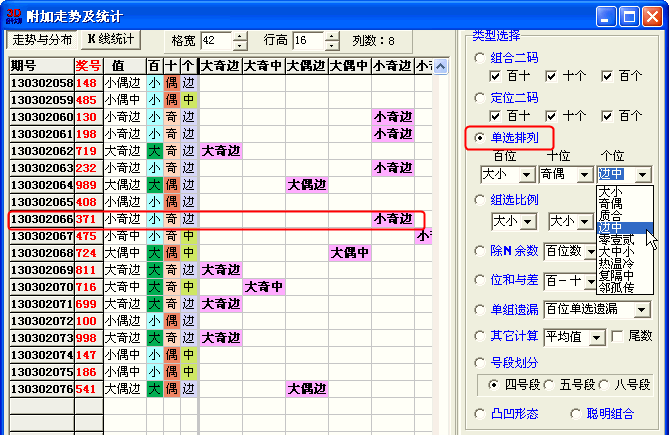
Task: Select 组合二码 radio option
Action: [x=482, y=58]
